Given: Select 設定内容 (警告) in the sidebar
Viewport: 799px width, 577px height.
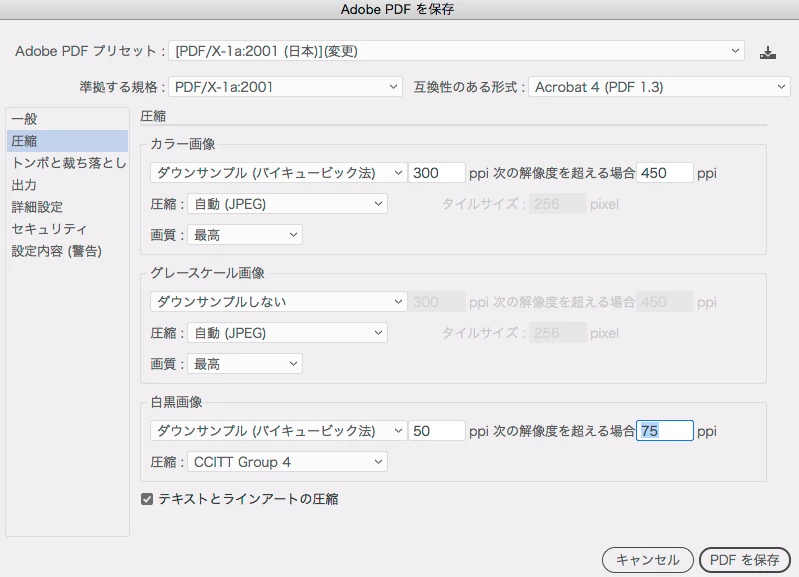Looking at the screenshot, I should tap(67, 251).
